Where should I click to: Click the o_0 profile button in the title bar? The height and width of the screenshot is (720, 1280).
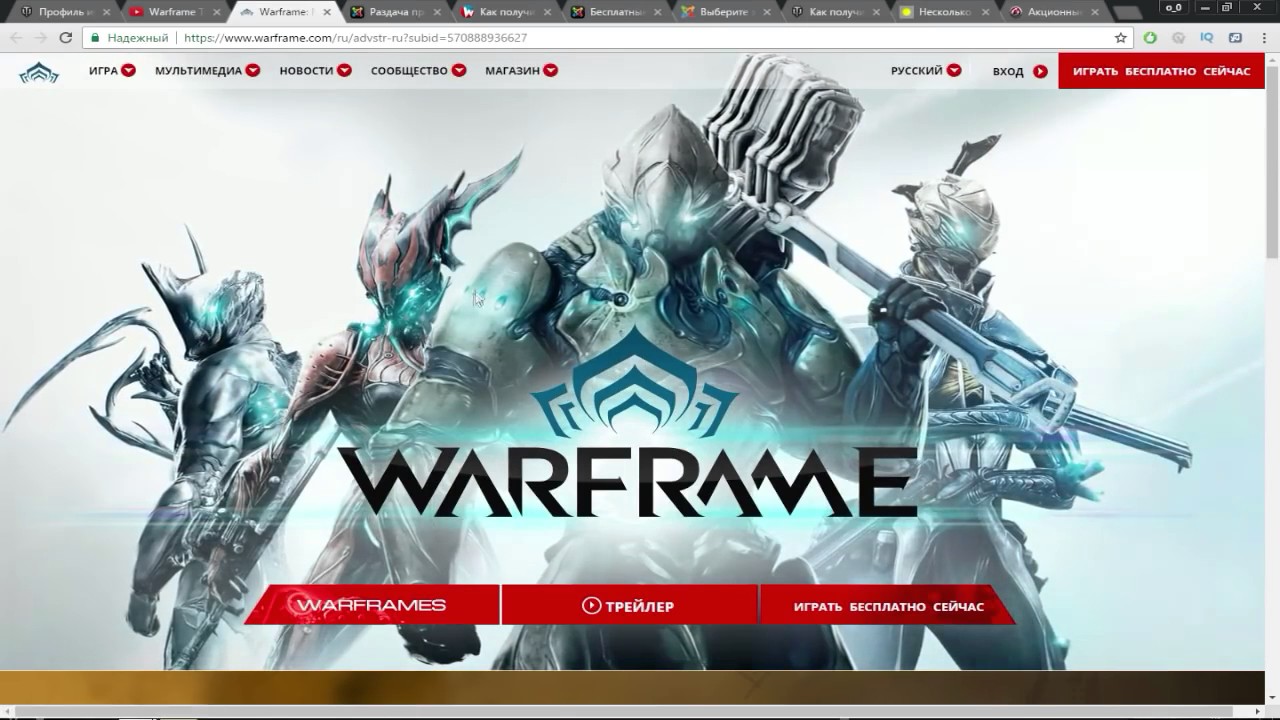[1173, 7]
